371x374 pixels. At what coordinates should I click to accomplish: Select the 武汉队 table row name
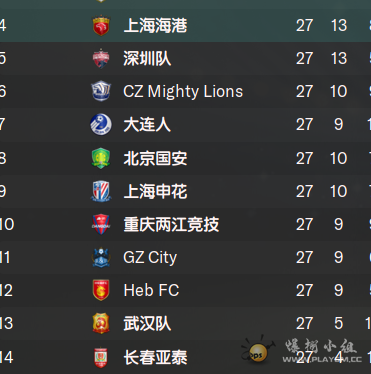pyautogui.click(x=147, y=324)
